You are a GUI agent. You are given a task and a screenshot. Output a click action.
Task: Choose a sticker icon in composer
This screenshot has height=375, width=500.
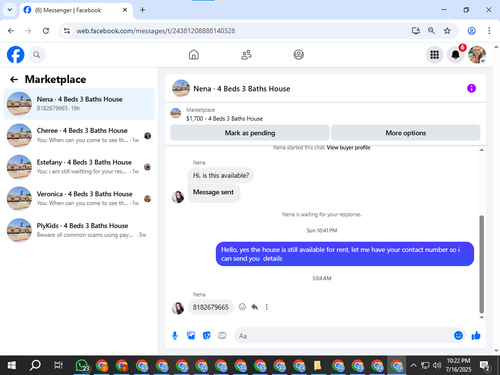pyautogui.click(x=207, y=336)
